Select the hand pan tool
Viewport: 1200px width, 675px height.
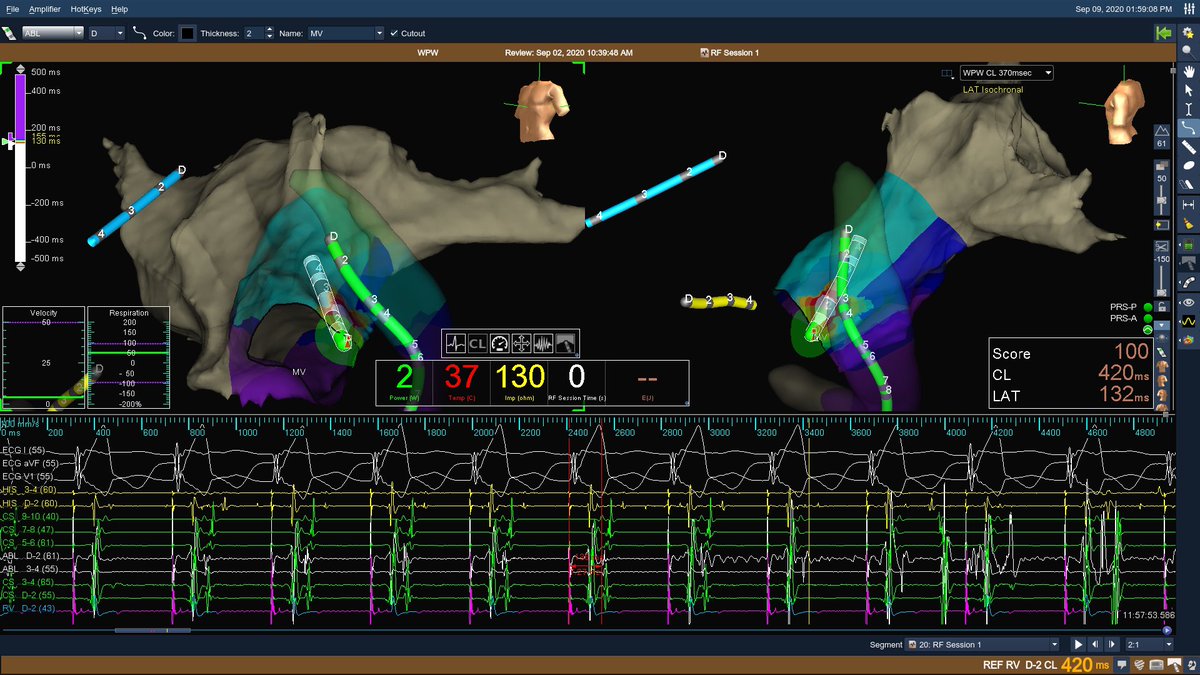1188,71
